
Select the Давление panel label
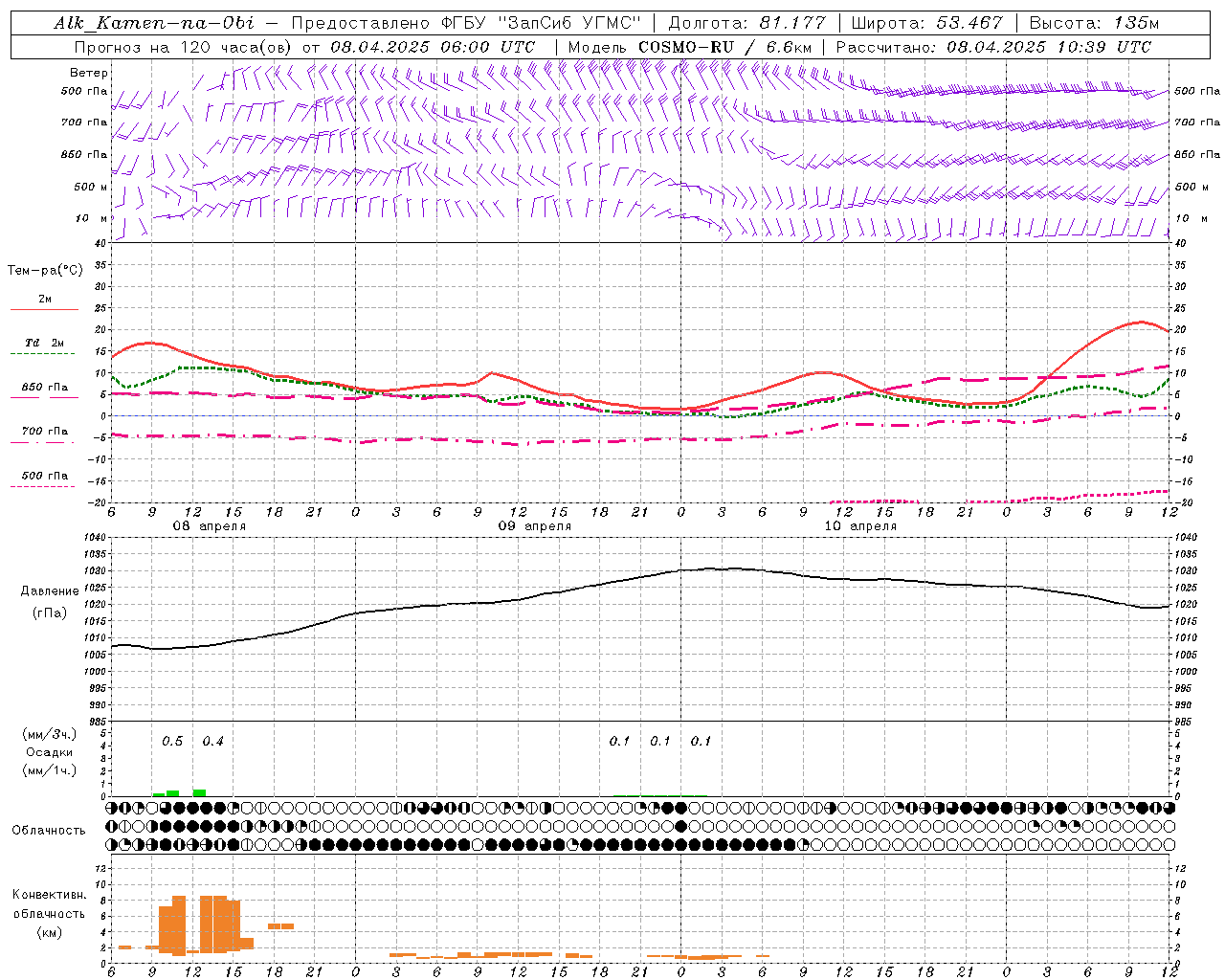click(50, 591)
